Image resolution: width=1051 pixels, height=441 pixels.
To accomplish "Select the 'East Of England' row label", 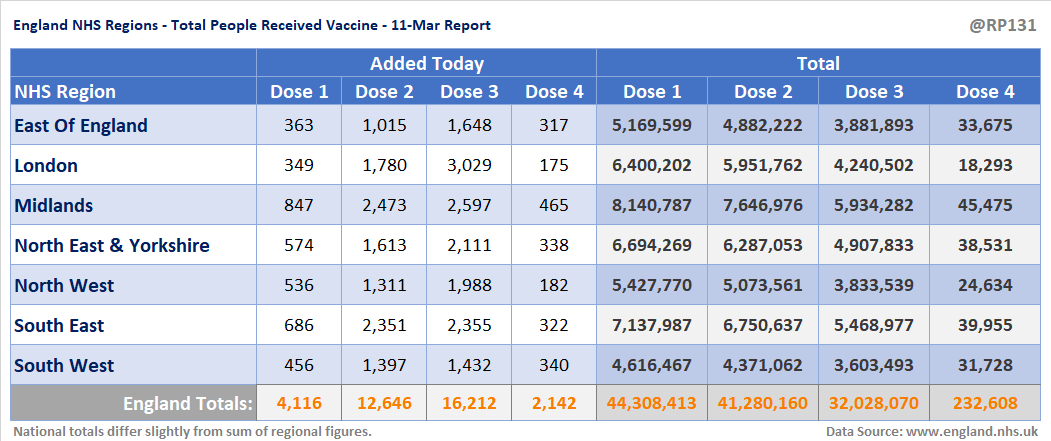I will tap(81, 125).
